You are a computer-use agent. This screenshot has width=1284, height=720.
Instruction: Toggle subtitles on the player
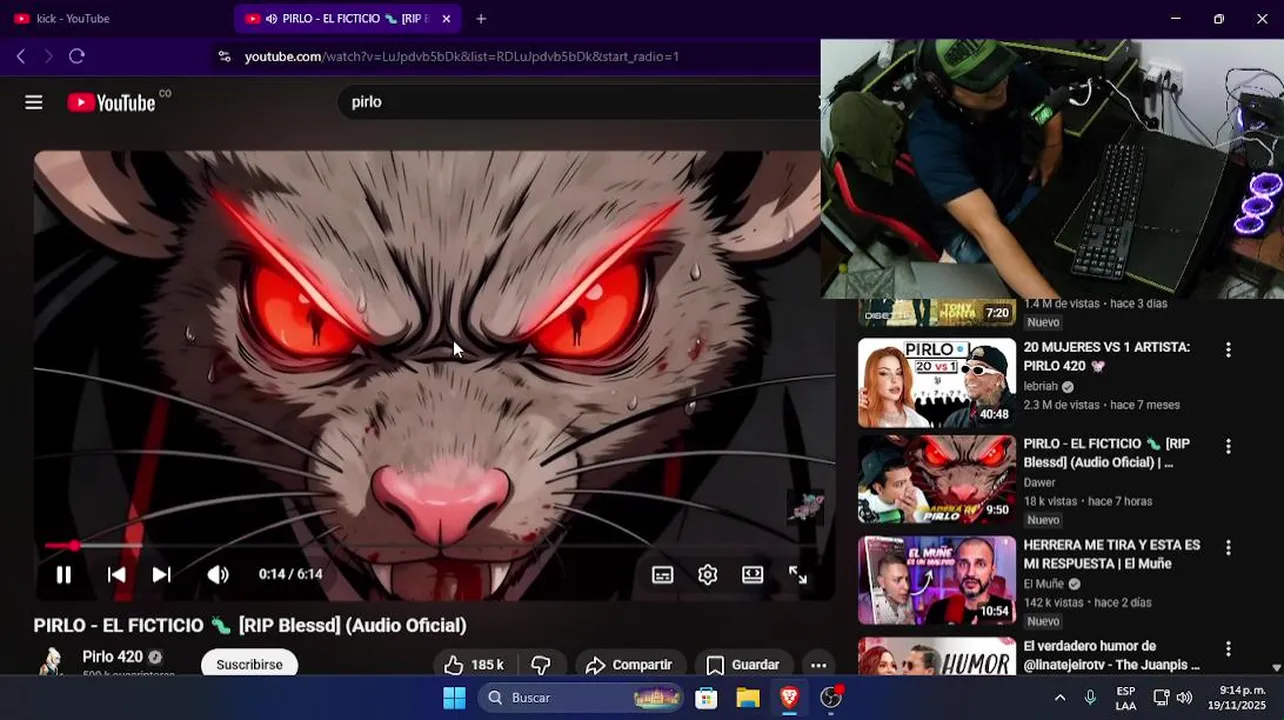click(662, 575)
